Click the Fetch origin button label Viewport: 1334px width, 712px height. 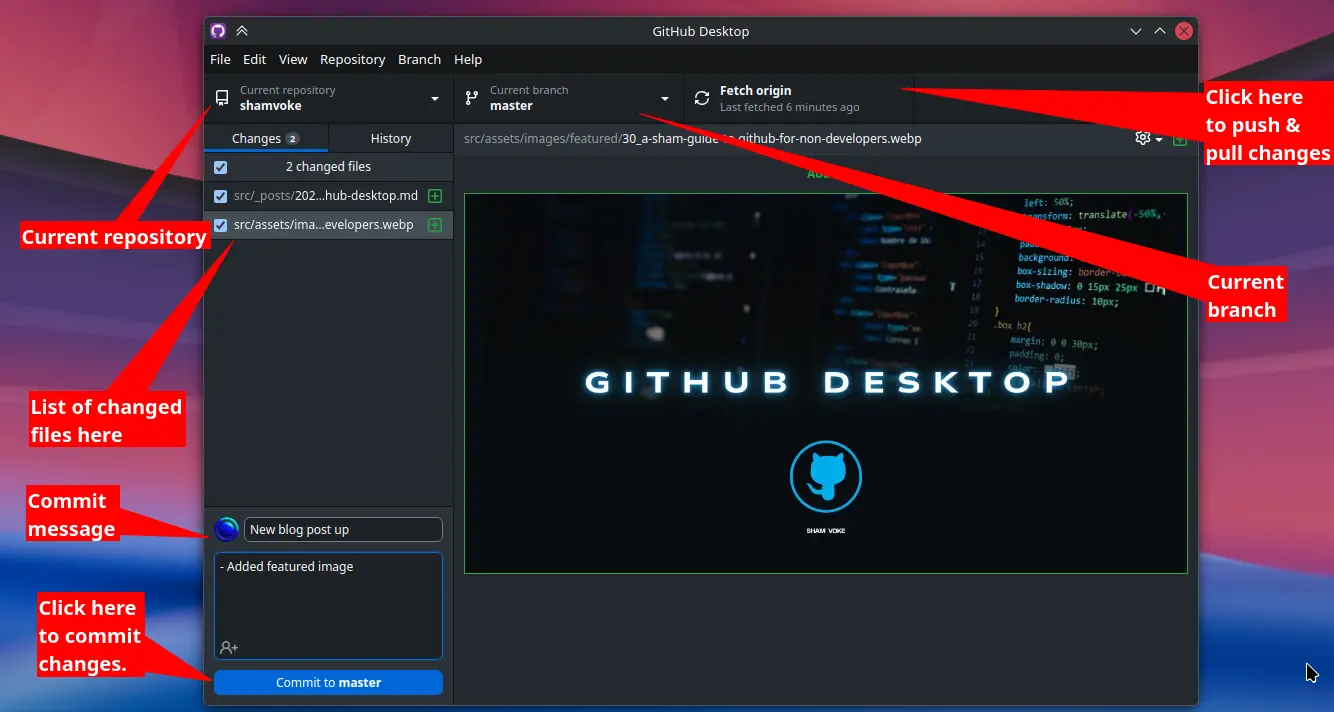click(756, 90)
